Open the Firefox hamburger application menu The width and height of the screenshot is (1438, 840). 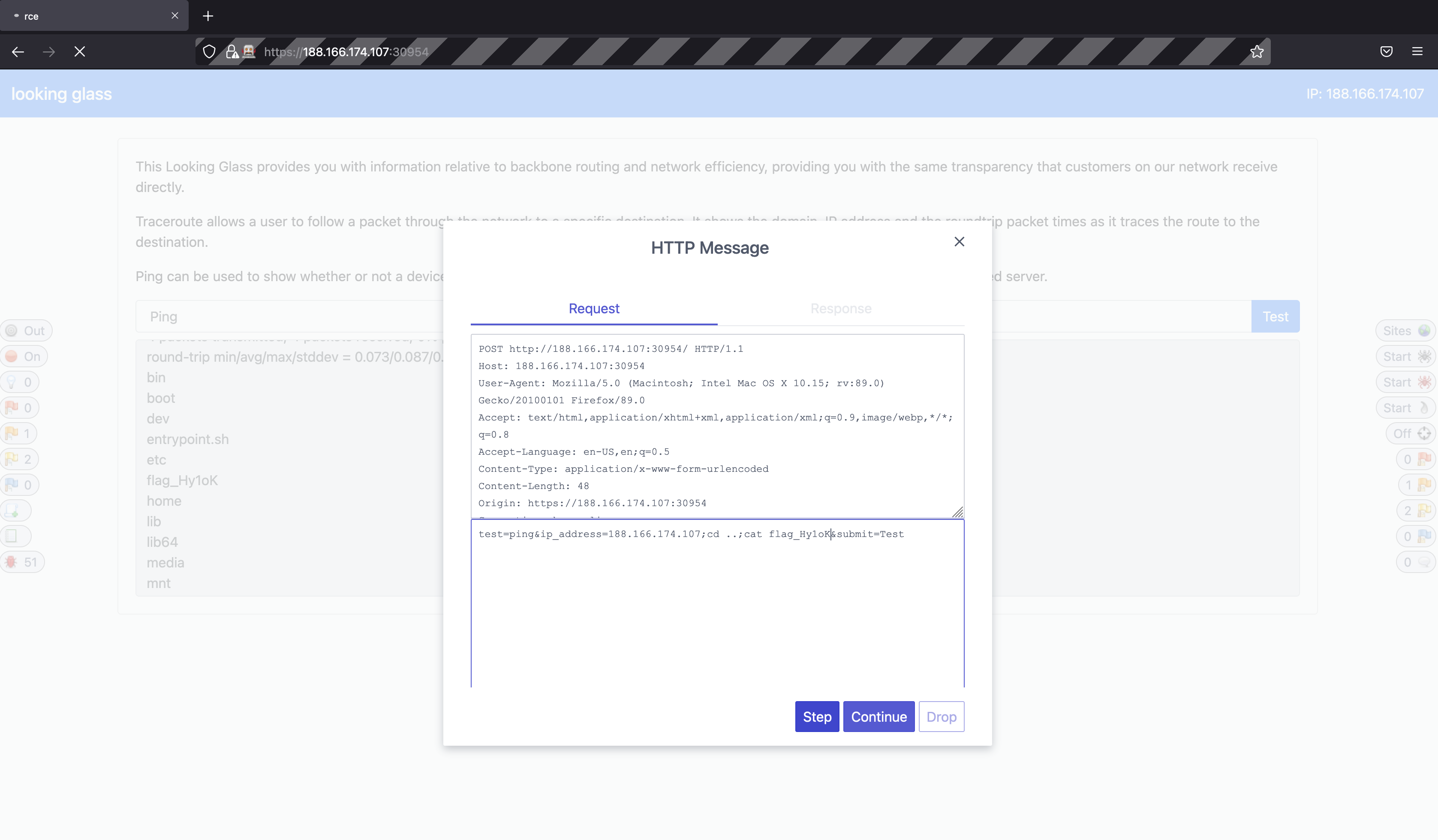(x=1417, y=51)
